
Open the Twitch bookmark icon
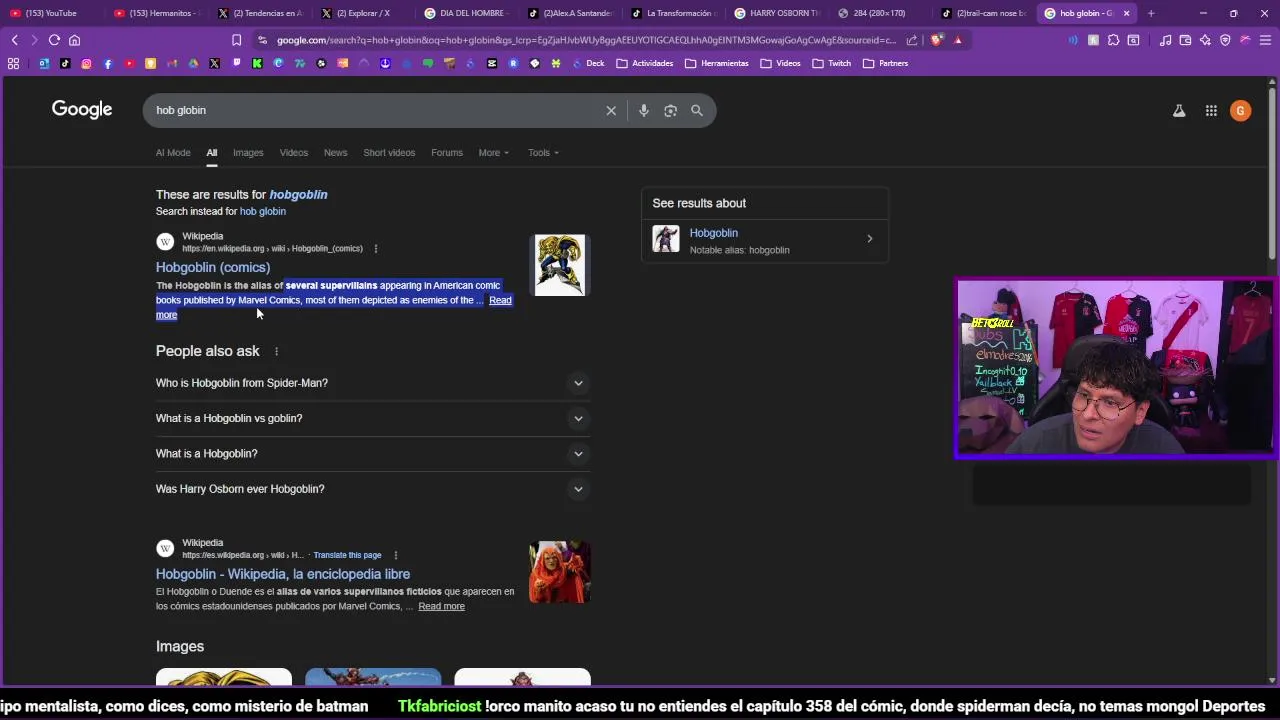pos(236,63)
